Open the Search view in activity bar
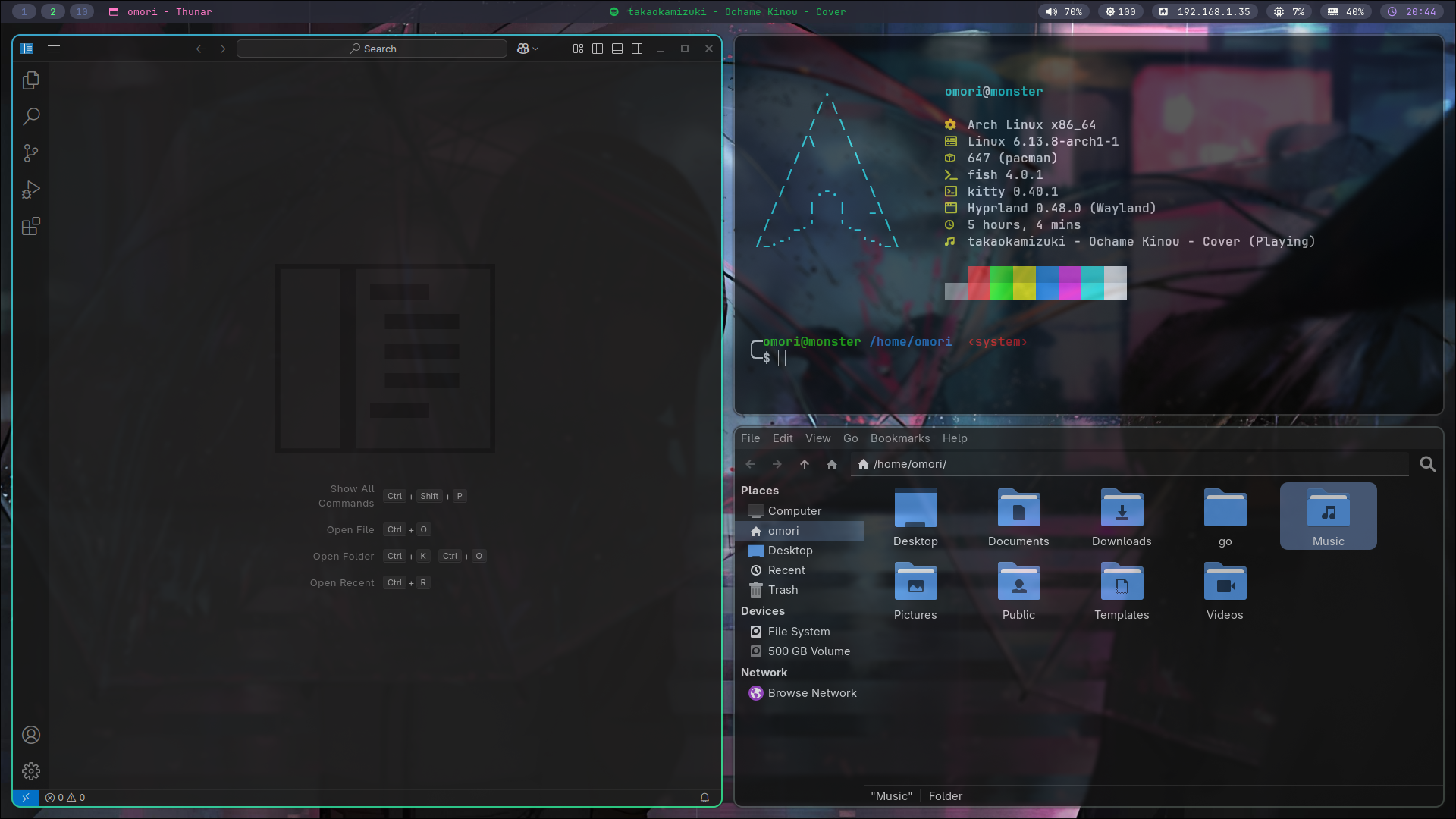This screenshot has height=819, width=1456. tap(31, 117)
